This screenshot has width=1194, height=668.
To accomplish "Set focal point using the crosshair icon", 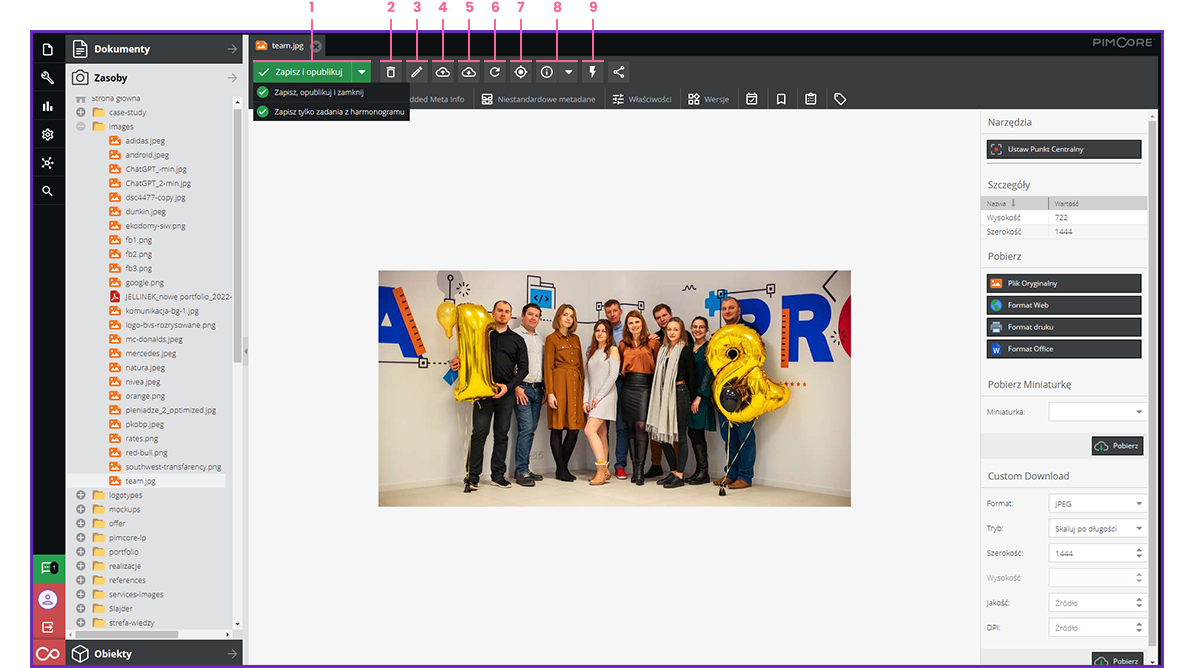I will (x=520, y=71).
